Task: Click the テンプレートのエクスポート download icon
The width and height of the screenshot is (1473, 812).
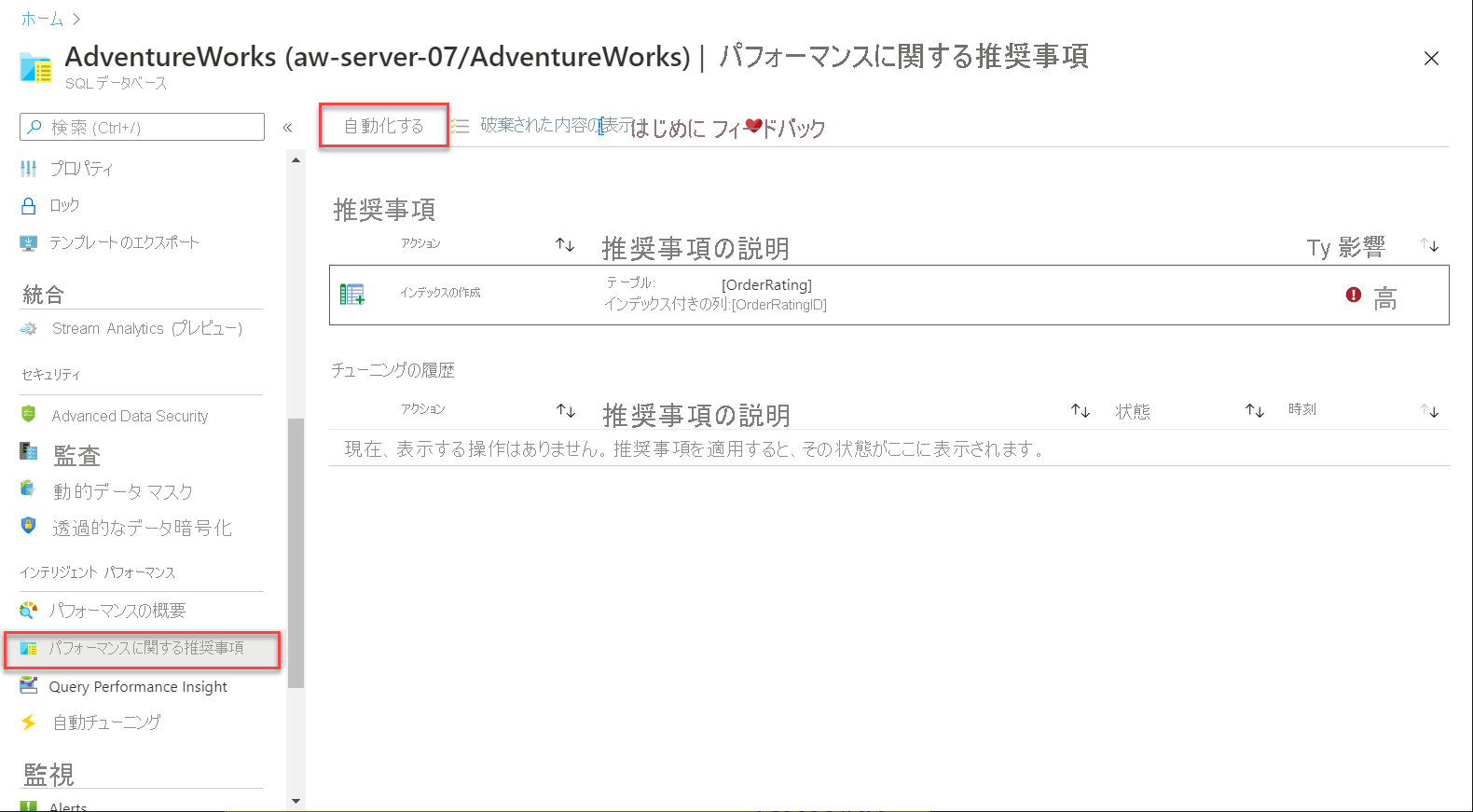Action: [x=29, y=242]
